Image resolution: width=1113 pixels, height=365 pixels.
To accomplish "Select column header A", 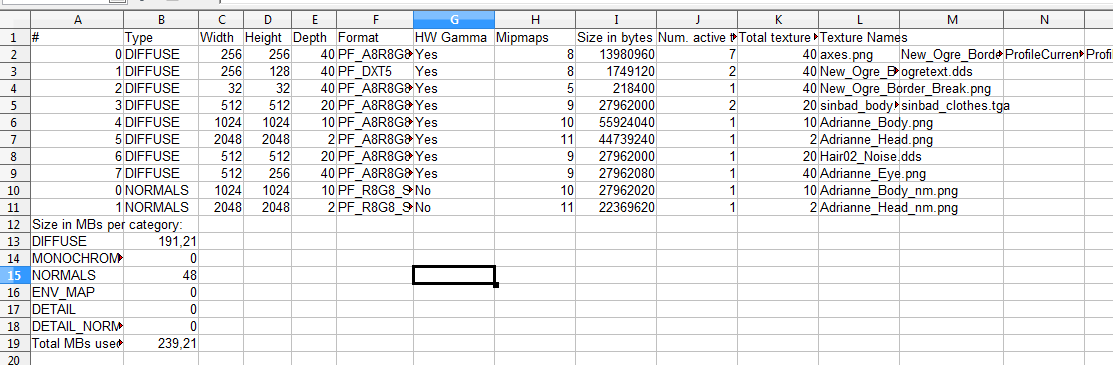I will click(77, 20).
